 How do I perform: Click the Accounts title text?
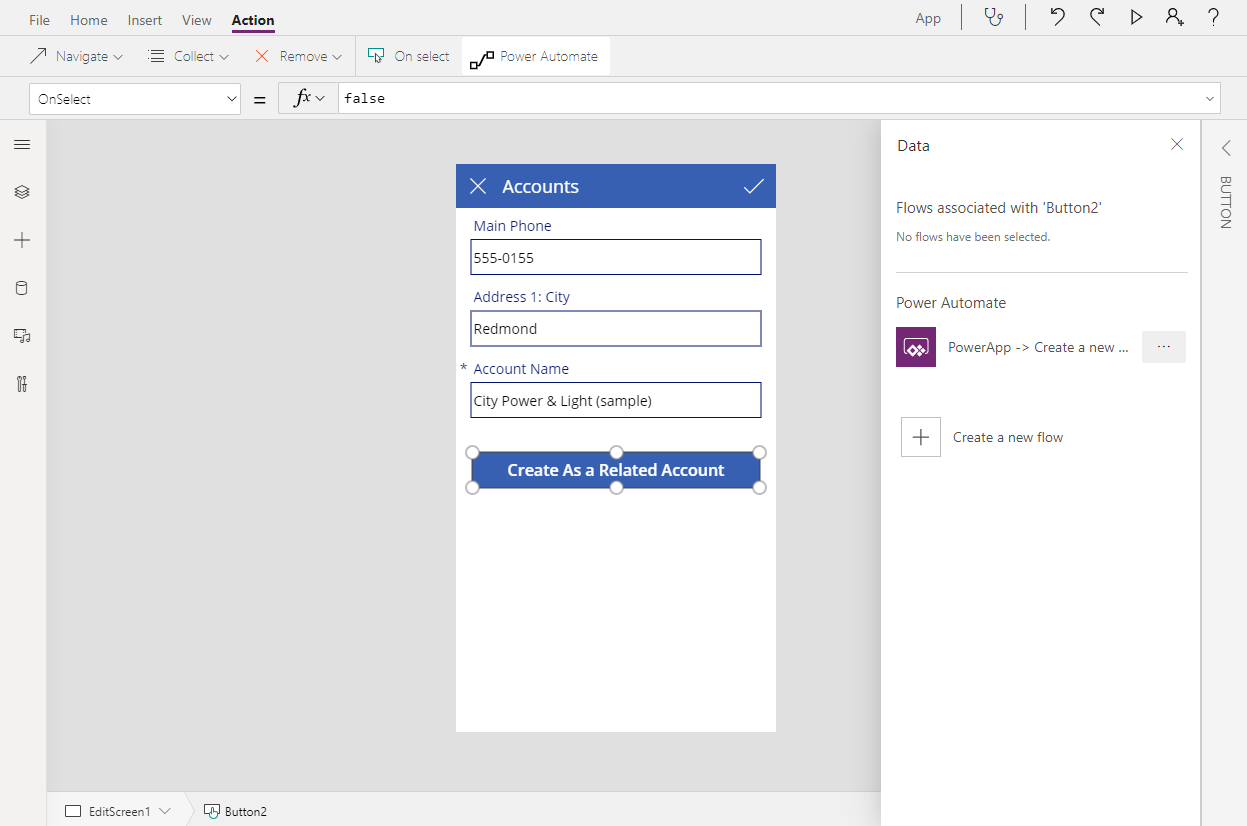click(x=540, y=186)
